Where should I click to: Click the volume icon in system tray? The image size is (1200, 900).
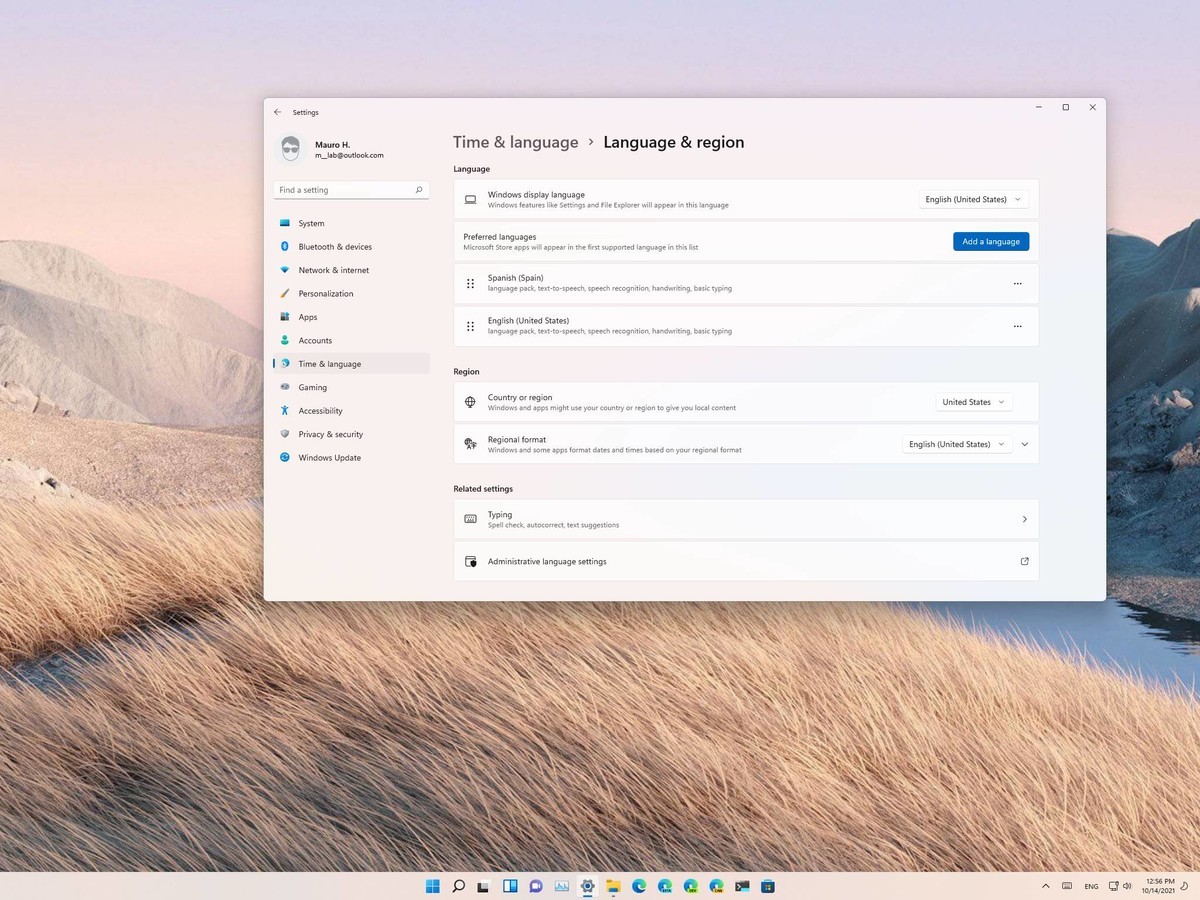tap(1127, 886)
